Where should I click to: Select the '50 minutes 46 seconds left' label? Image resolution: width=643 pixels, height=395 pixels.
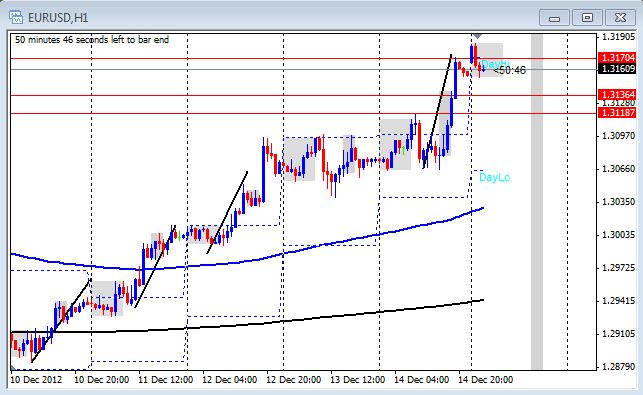(92, 40)
